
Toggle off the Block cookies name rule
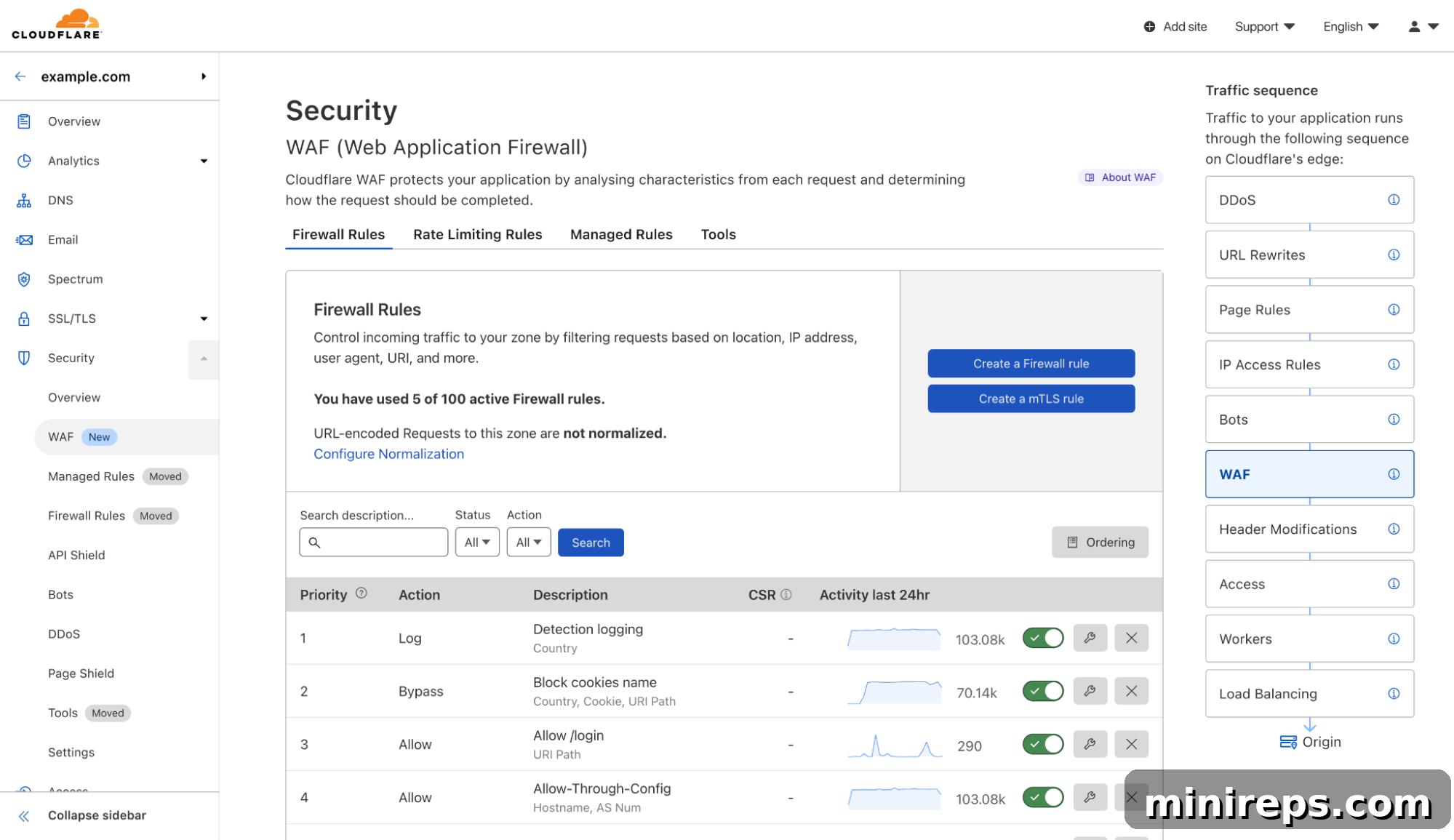[x=1043, y=691]
